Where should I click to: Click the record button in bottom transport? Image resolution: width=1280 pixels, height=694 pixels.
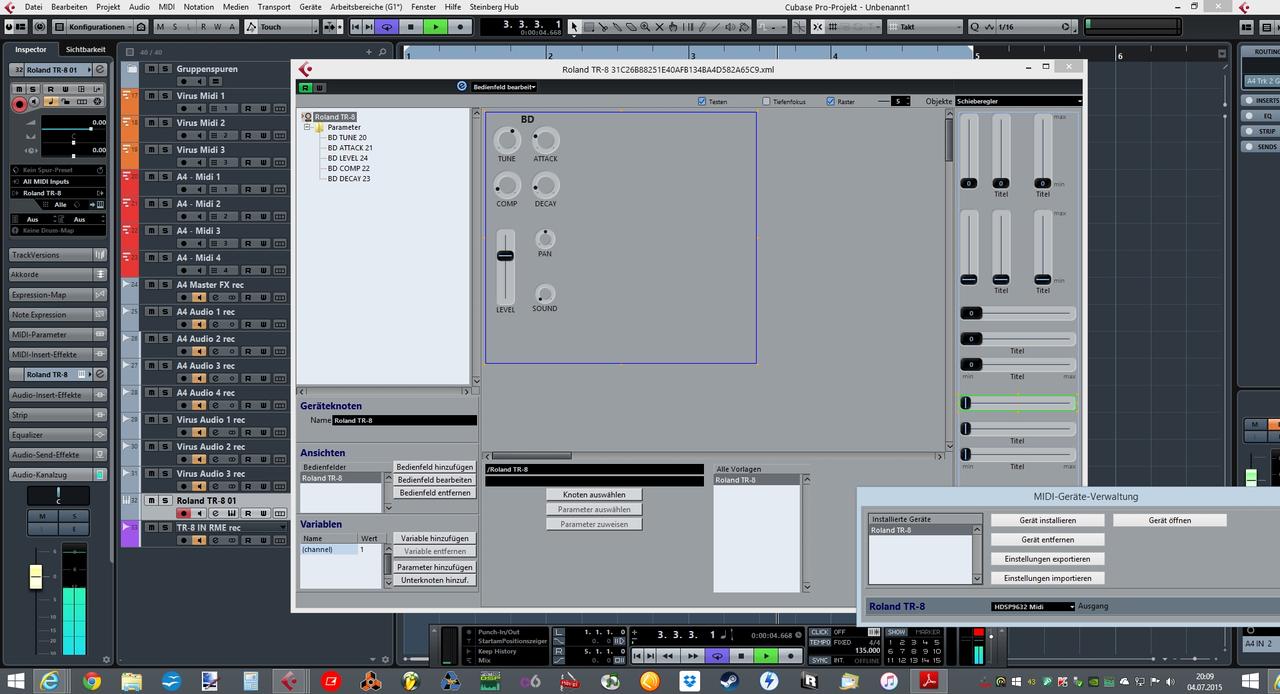click(790, 656)
